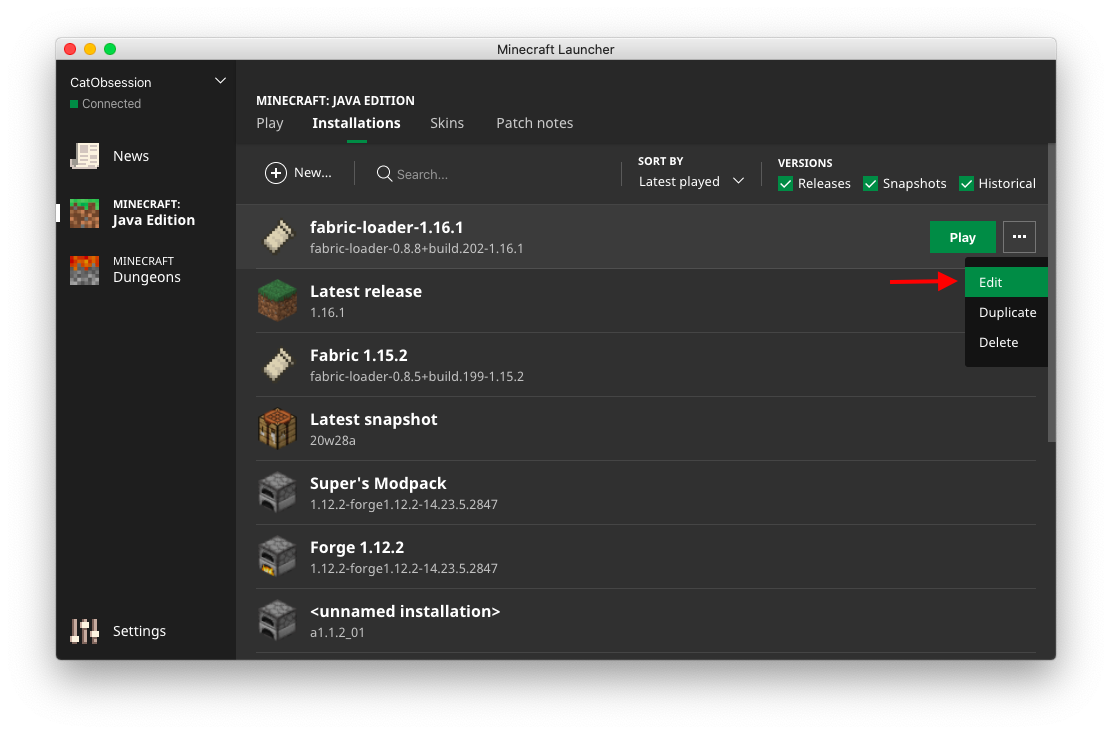Click the plus icon for New installation
The image size is (1112, 734).
[275, 173]
